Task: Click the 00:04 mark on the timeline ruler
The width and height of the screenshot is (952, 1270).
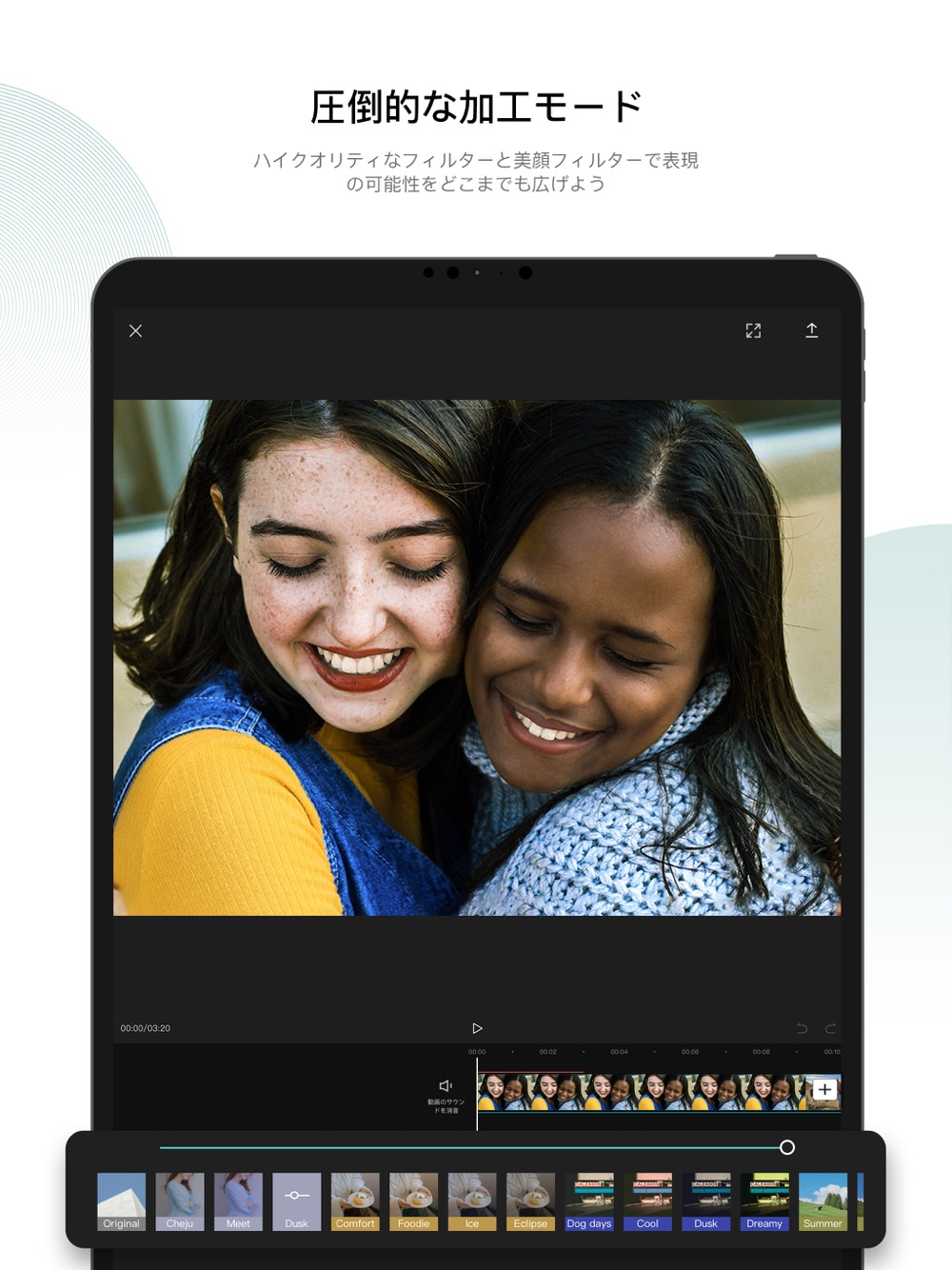Action: click(x=619, y=1052)
